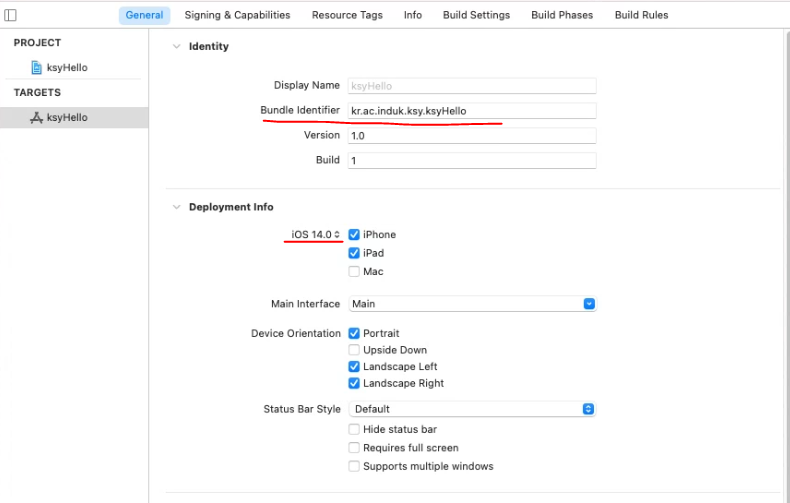
Task: Collapse the Identity section
Action: pos(176,46)
